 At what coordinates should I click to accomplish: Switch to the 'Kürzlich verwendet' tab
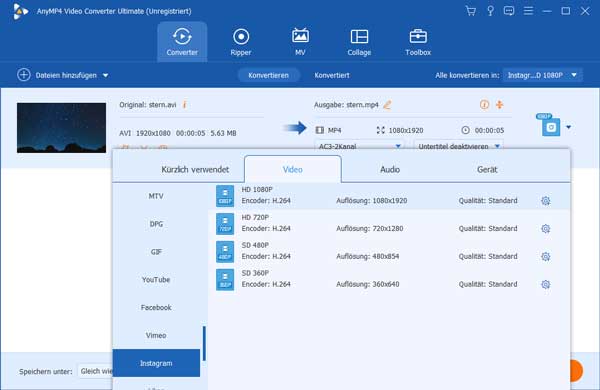pos(195,170)
